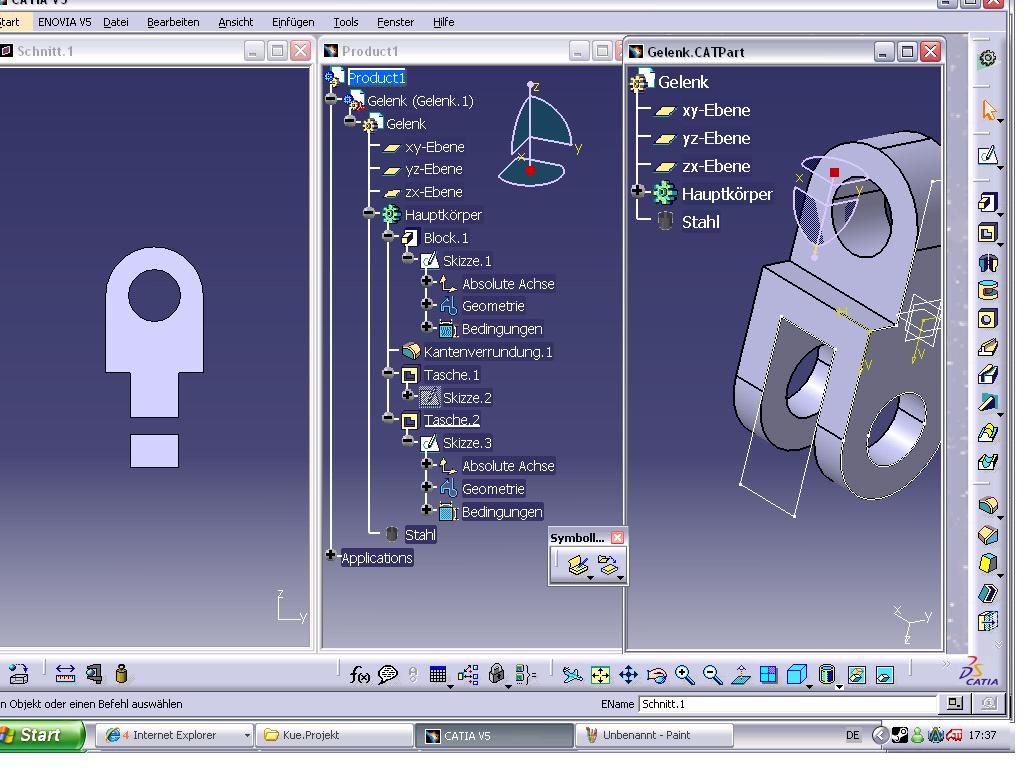Select Product1 root node in tree
This screenshot has height=768, width=1024.
pos(376,78)
